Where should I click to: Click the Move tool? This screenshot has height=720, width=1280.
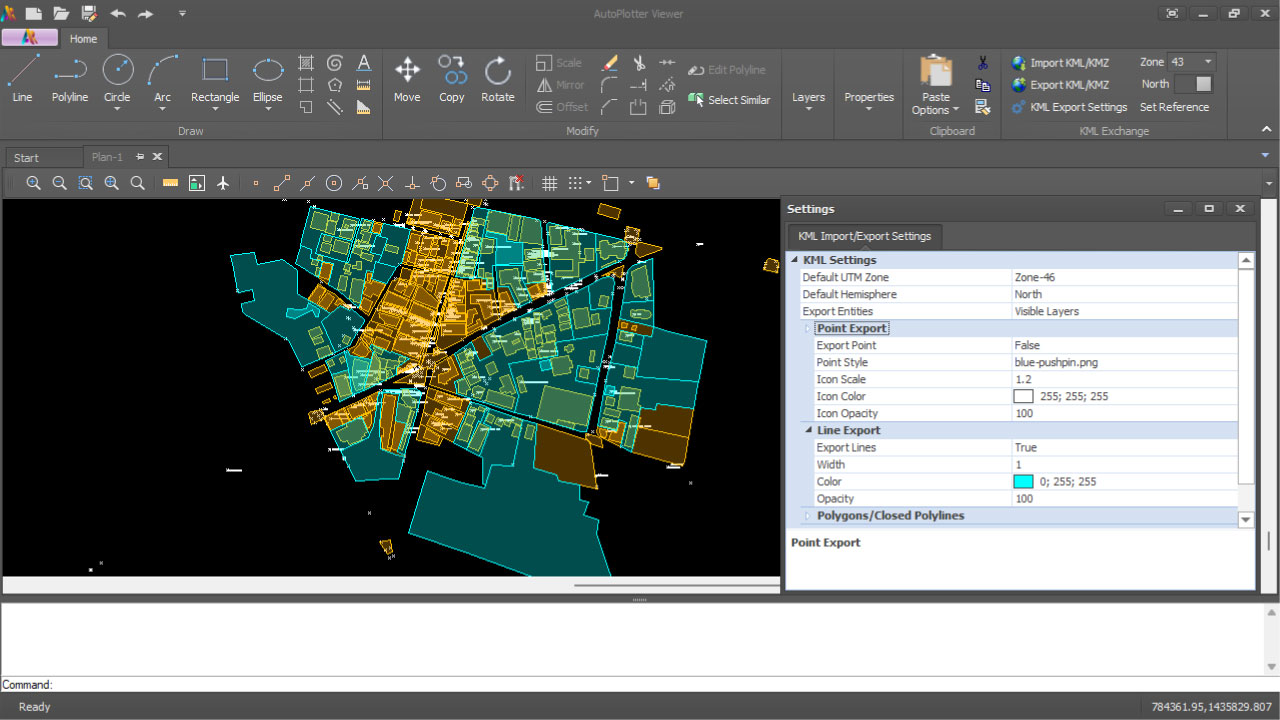coord(407,79)
